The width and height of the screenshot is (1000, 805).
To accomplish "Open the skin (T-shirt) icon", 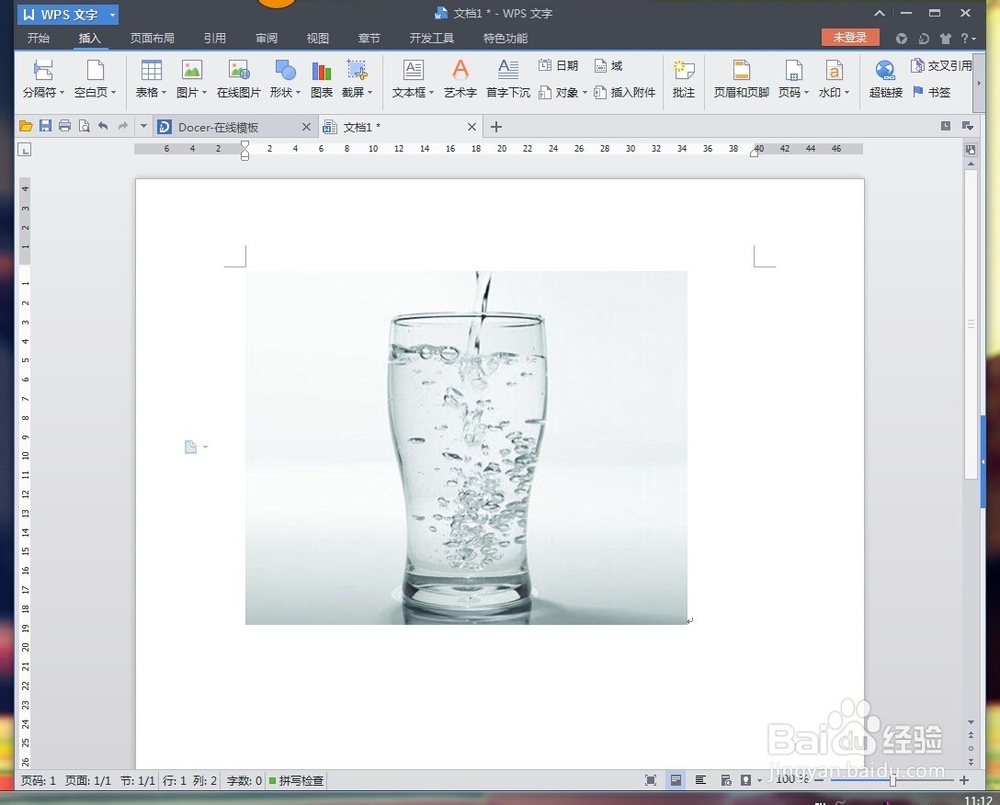I will coord(945,38).
